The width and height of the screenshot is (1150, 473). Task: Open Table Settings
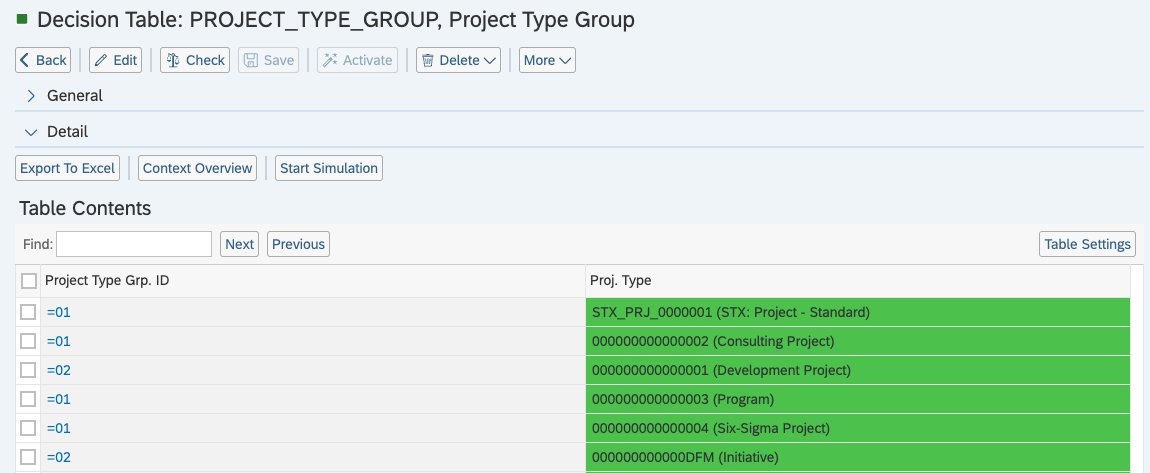pyautogui.click(x=1087, y=244)
